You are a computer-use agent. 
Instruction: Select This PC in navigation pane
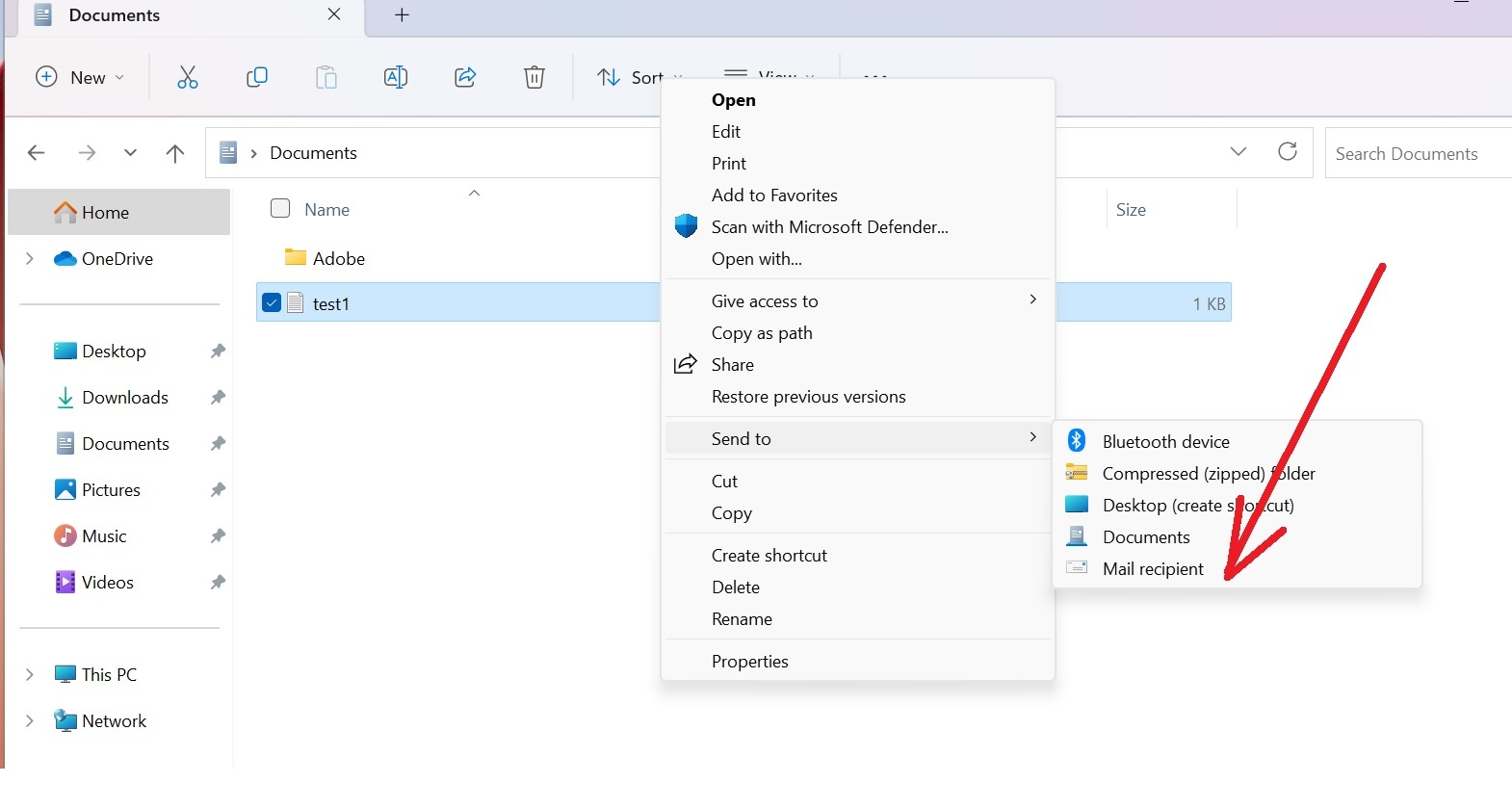tap(109, 674)
